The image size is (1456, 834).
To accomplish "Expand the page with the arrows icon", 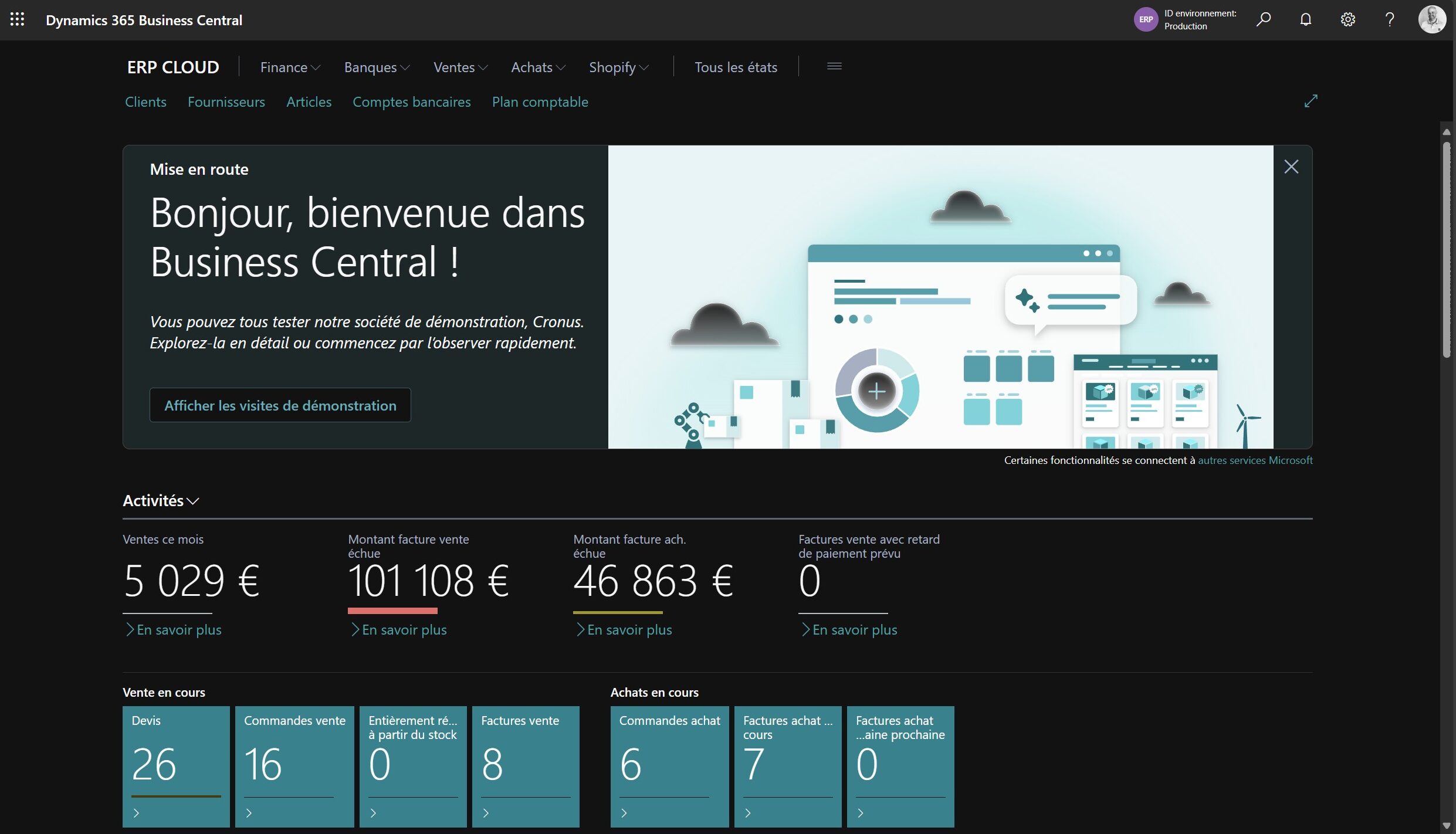I will (1311, 101).
